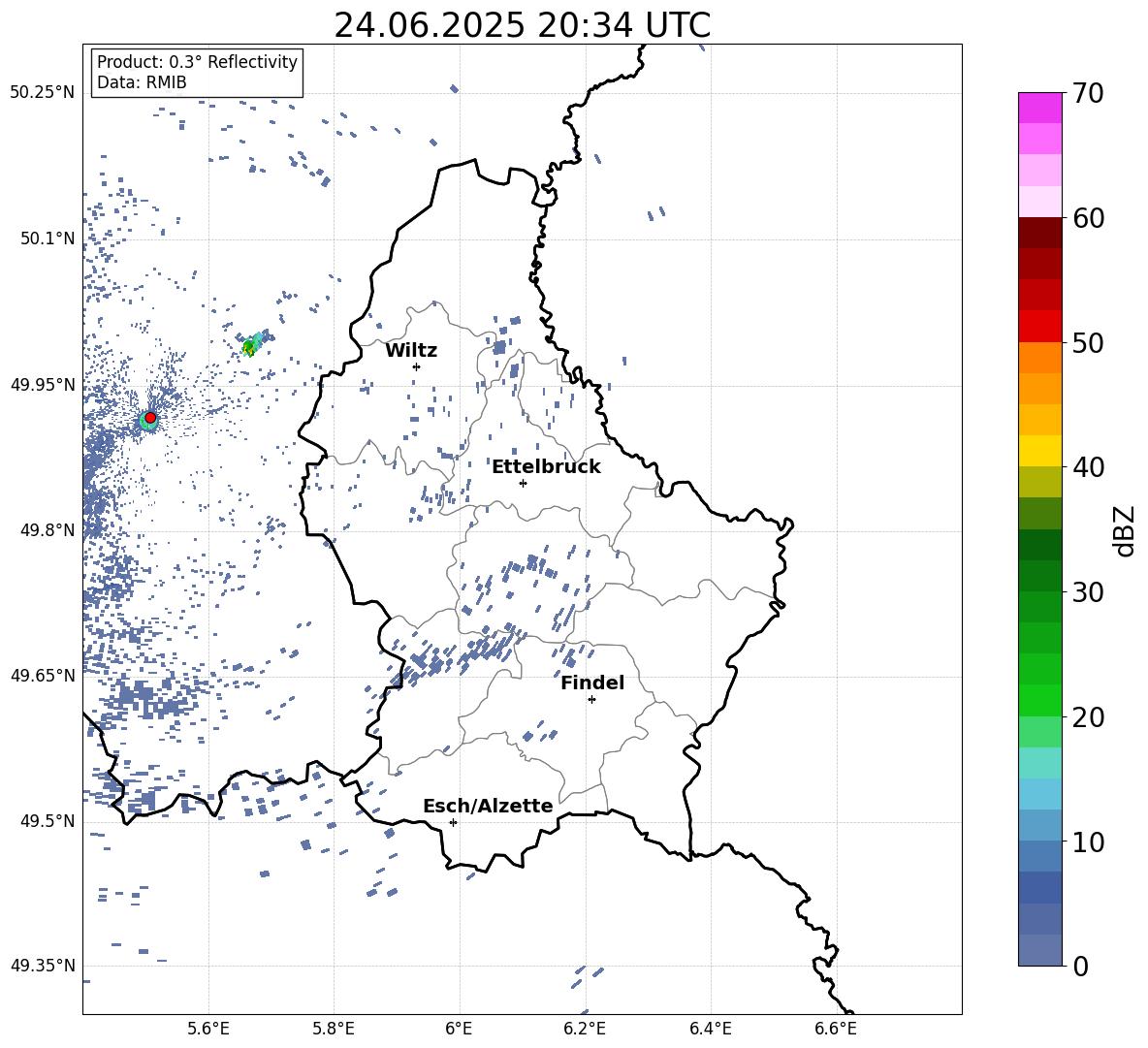
Task: Click the magenta top colorbar segment
Action: coord(1039,108)
